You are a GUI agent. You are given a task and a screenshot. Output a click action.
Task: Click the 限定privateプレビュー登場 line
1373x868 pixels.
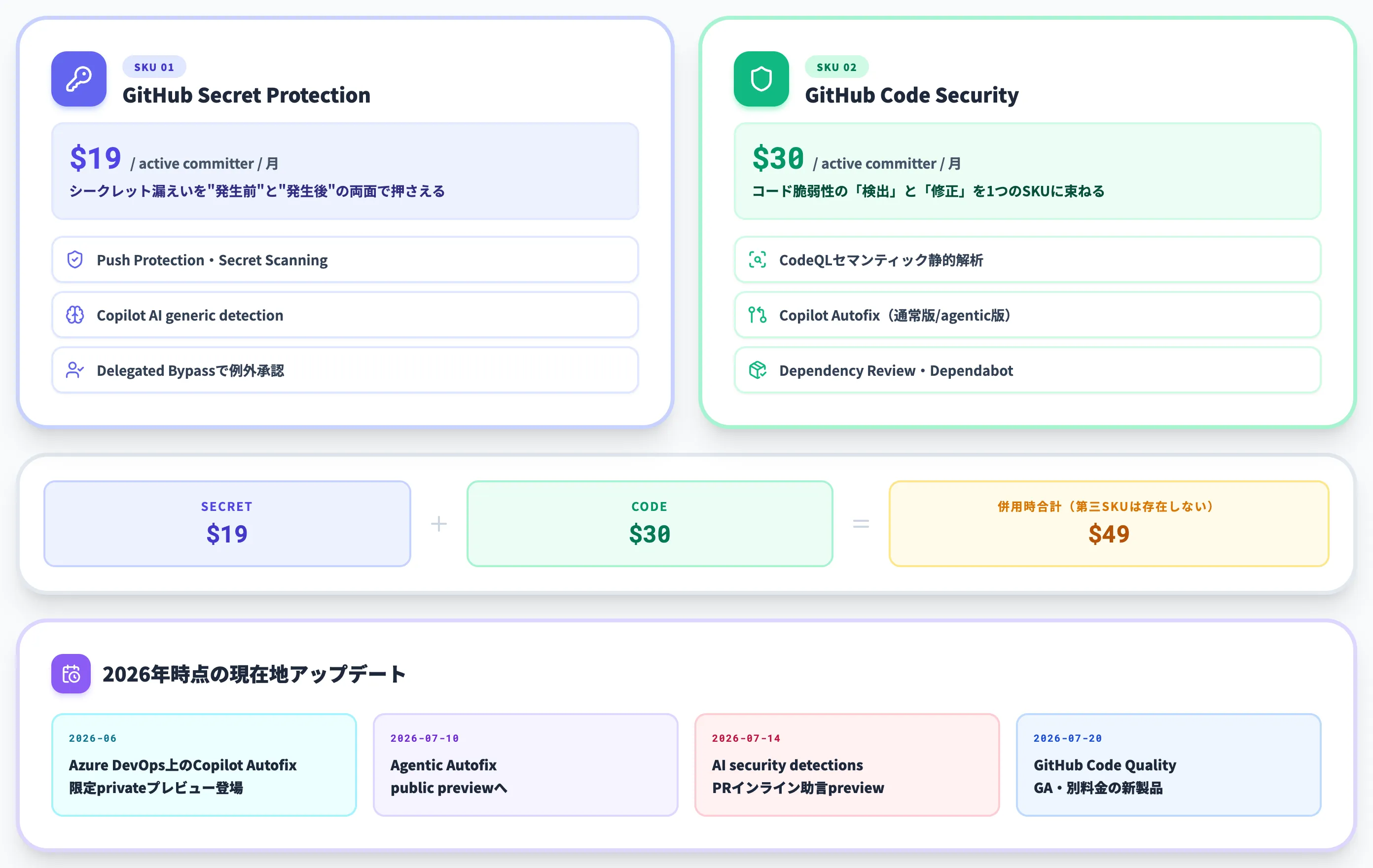pyautogui.click(x=156, y=788)
